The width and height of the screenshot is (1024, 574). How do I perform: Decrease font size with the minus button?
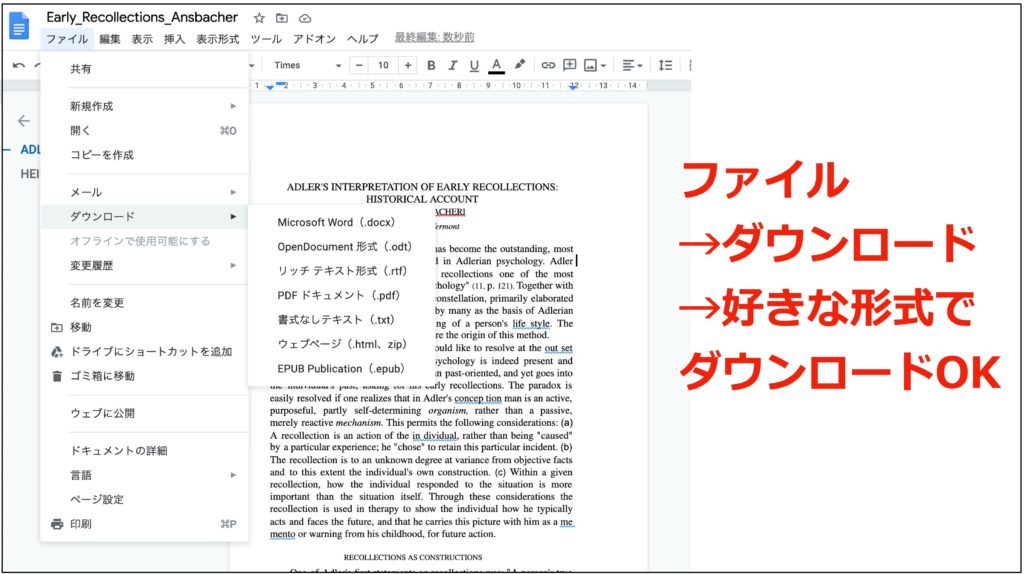(x=359, y=65)
